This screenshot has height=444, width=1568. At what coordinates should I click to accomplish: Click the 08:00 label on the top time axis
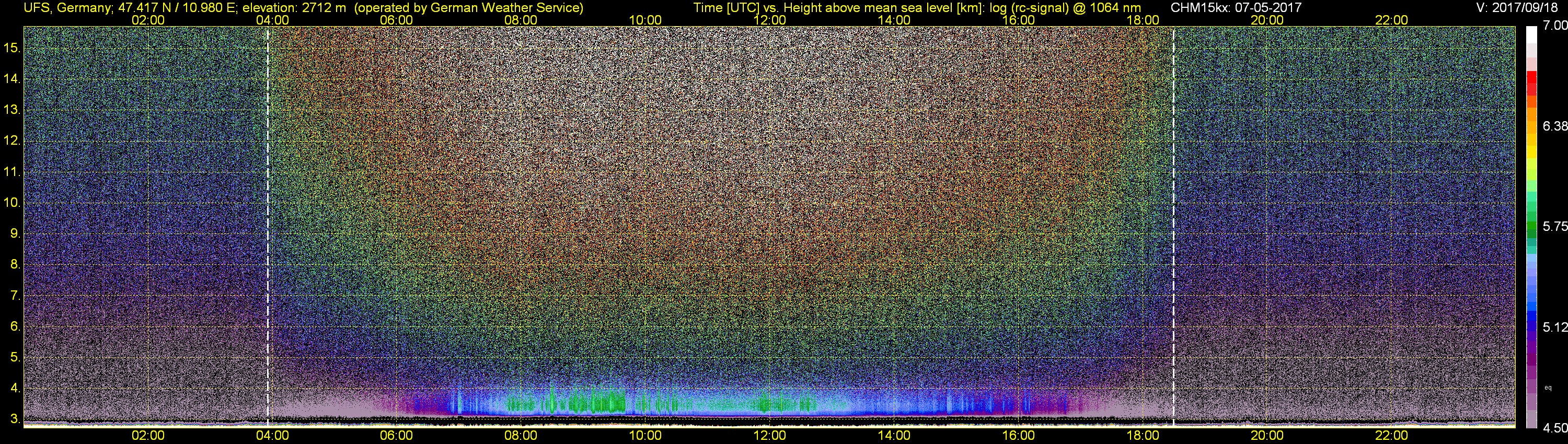521,20
